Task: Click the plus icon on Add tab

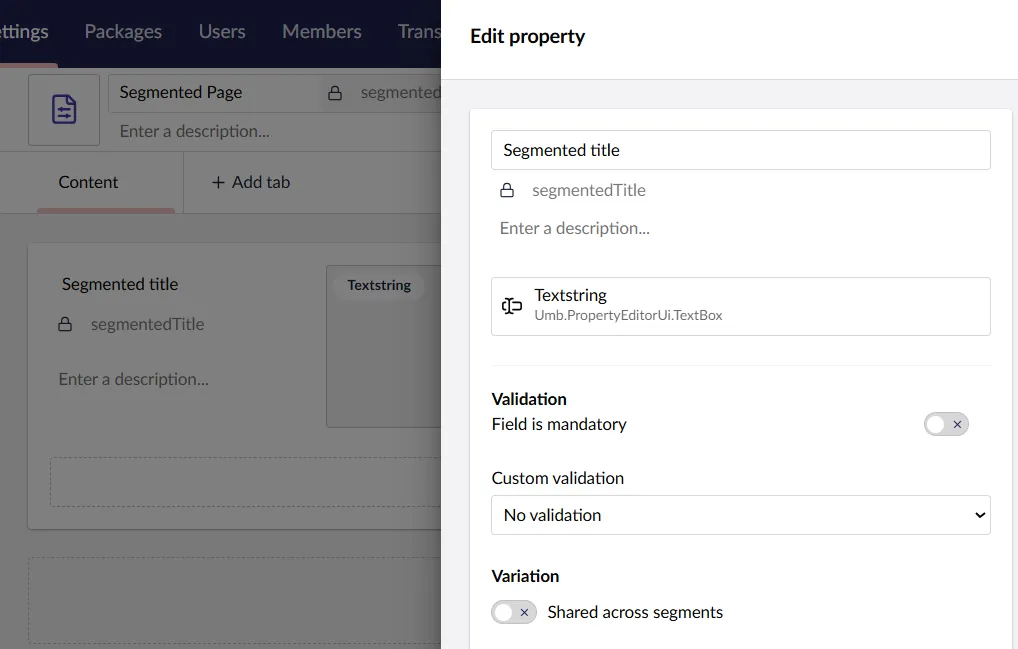Action: (x=218, y=182)
